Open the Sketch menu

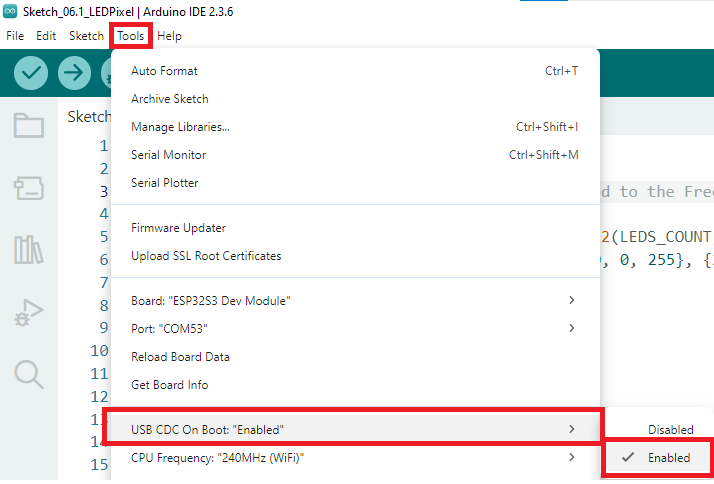coord(86,35)
